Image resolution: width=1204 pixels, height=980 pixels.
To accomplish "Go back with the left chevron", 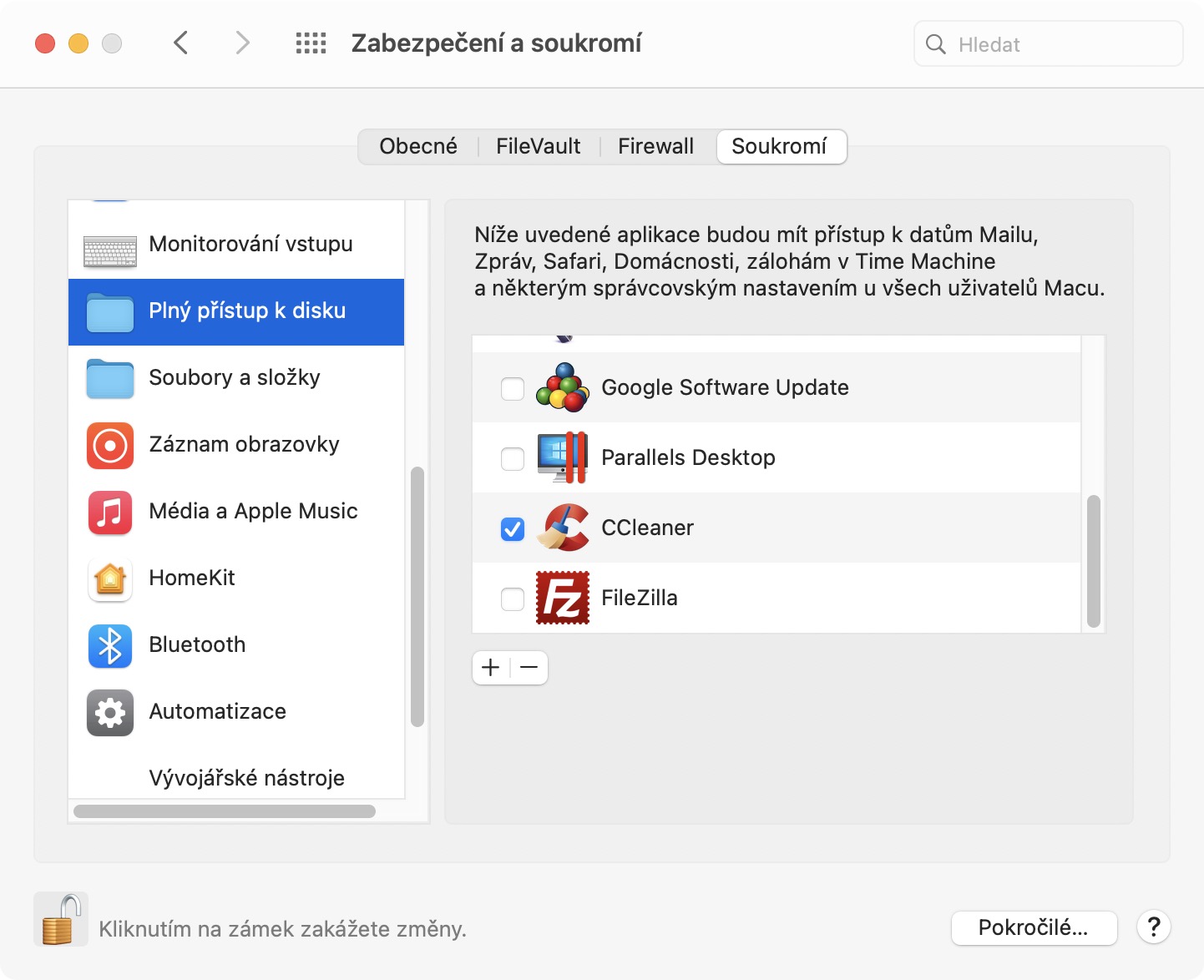I will pos(181,43).
